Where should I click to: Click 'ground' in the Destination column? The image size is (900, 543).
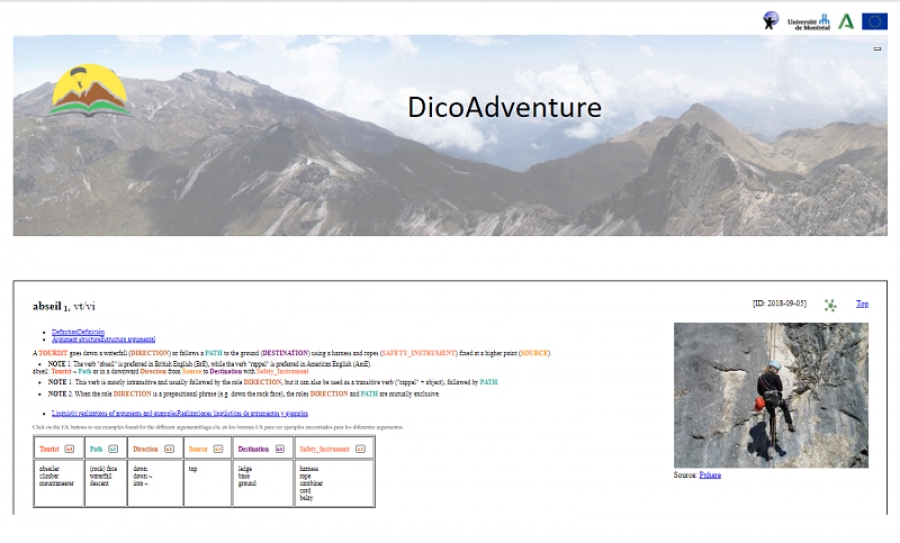[247, 483]
